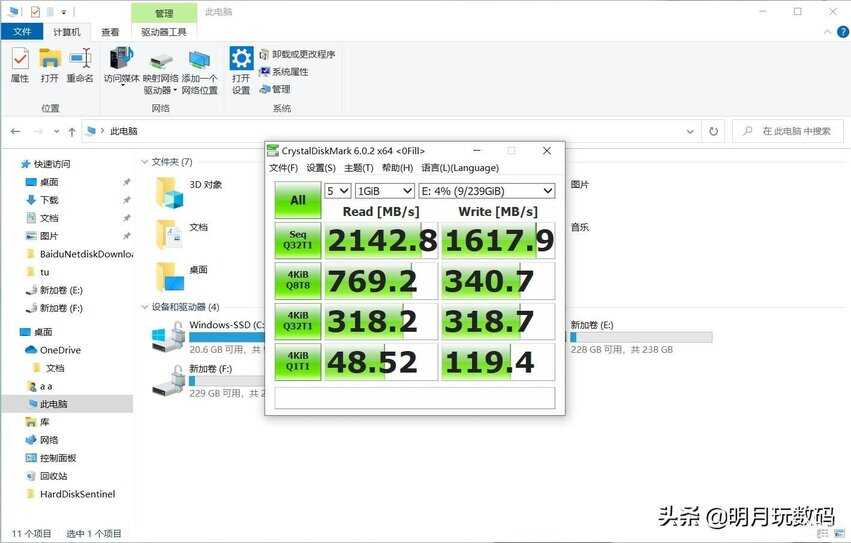Collapse the ribbon with the chevron
Viewport: 851px width, 543px height.
pos(828,32)
